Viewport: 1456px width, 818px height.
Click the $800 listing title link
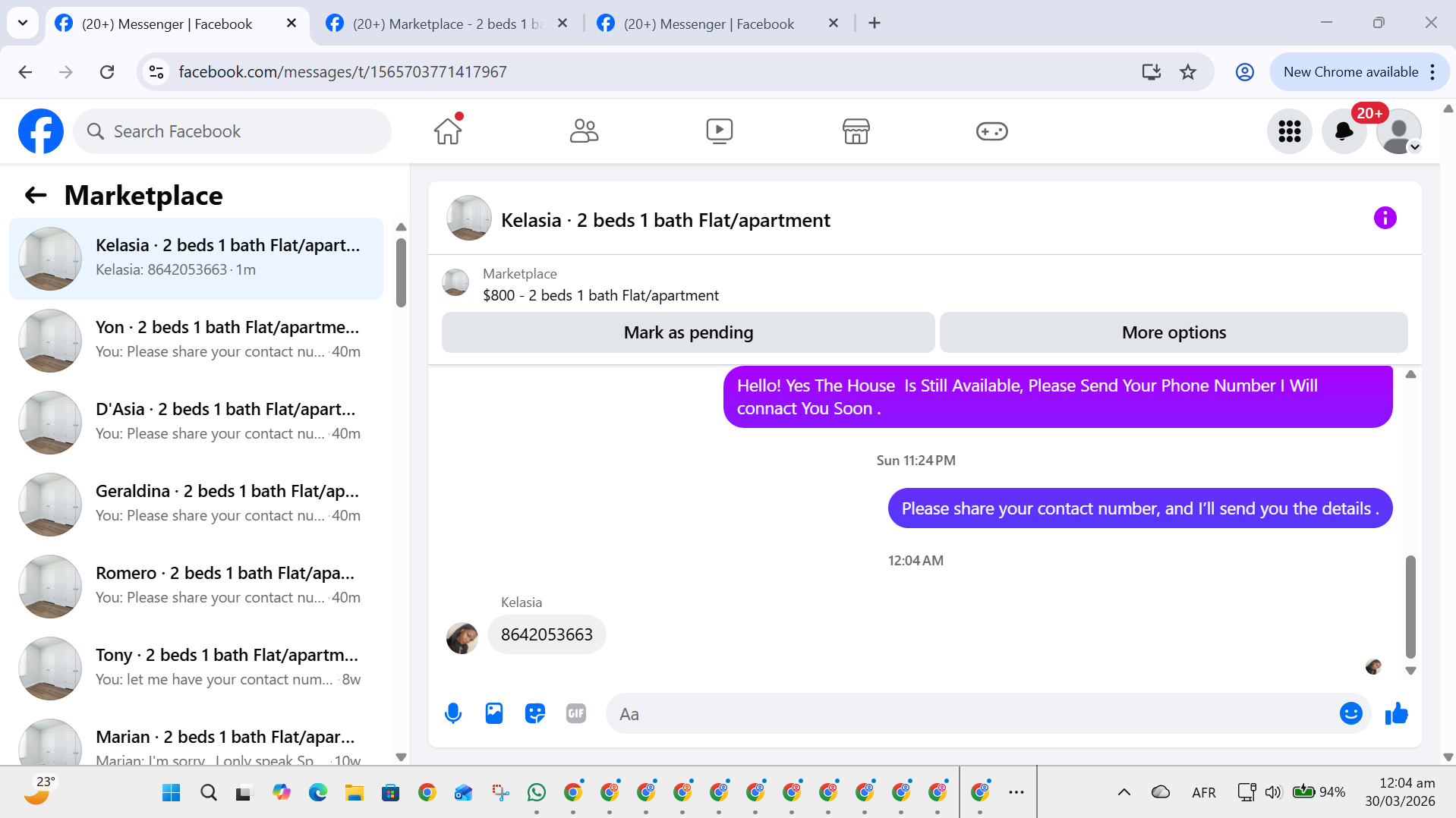click(600, 295)
